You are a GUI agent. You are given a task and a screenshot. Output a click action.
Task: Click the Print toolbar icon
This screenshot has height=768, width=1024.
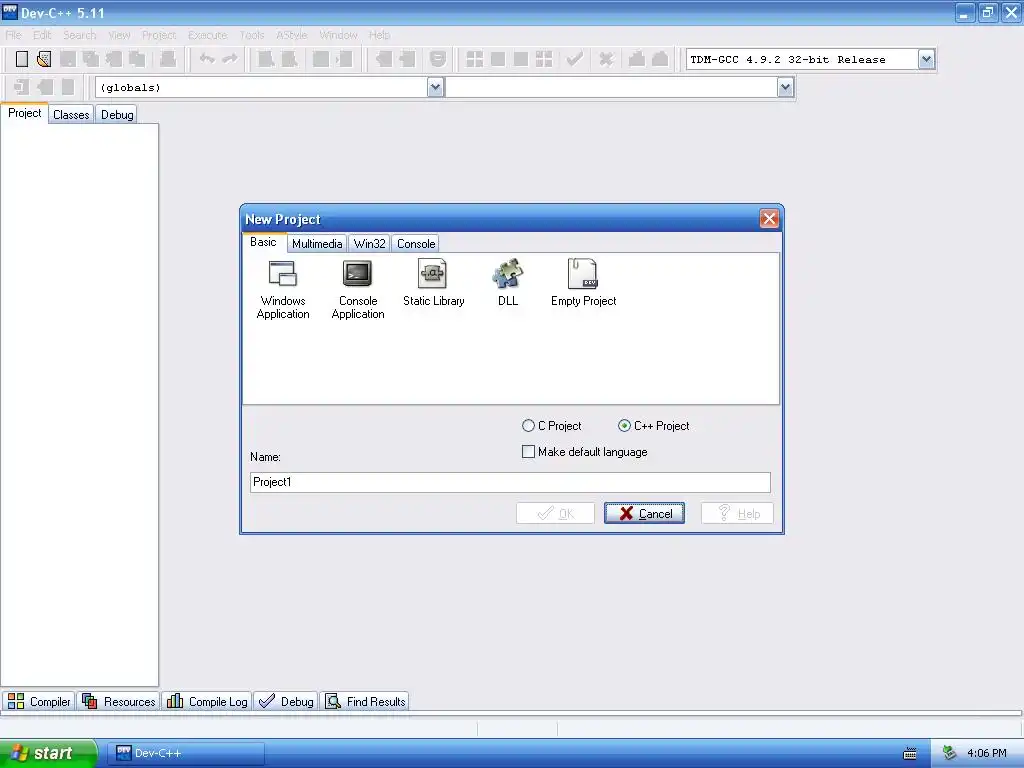168,59
